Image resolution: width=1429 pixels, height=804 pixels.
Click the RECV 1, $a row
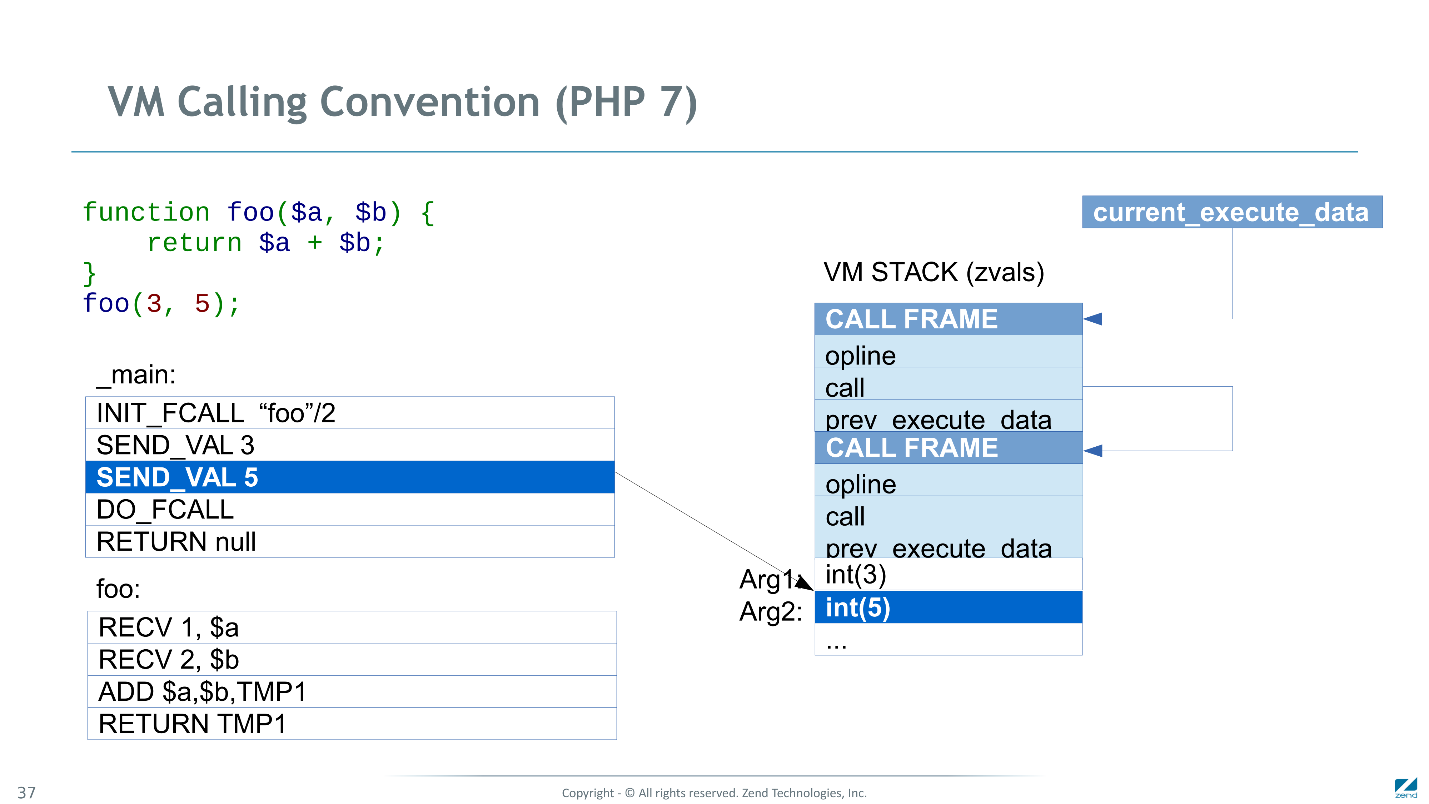[352, 628]
